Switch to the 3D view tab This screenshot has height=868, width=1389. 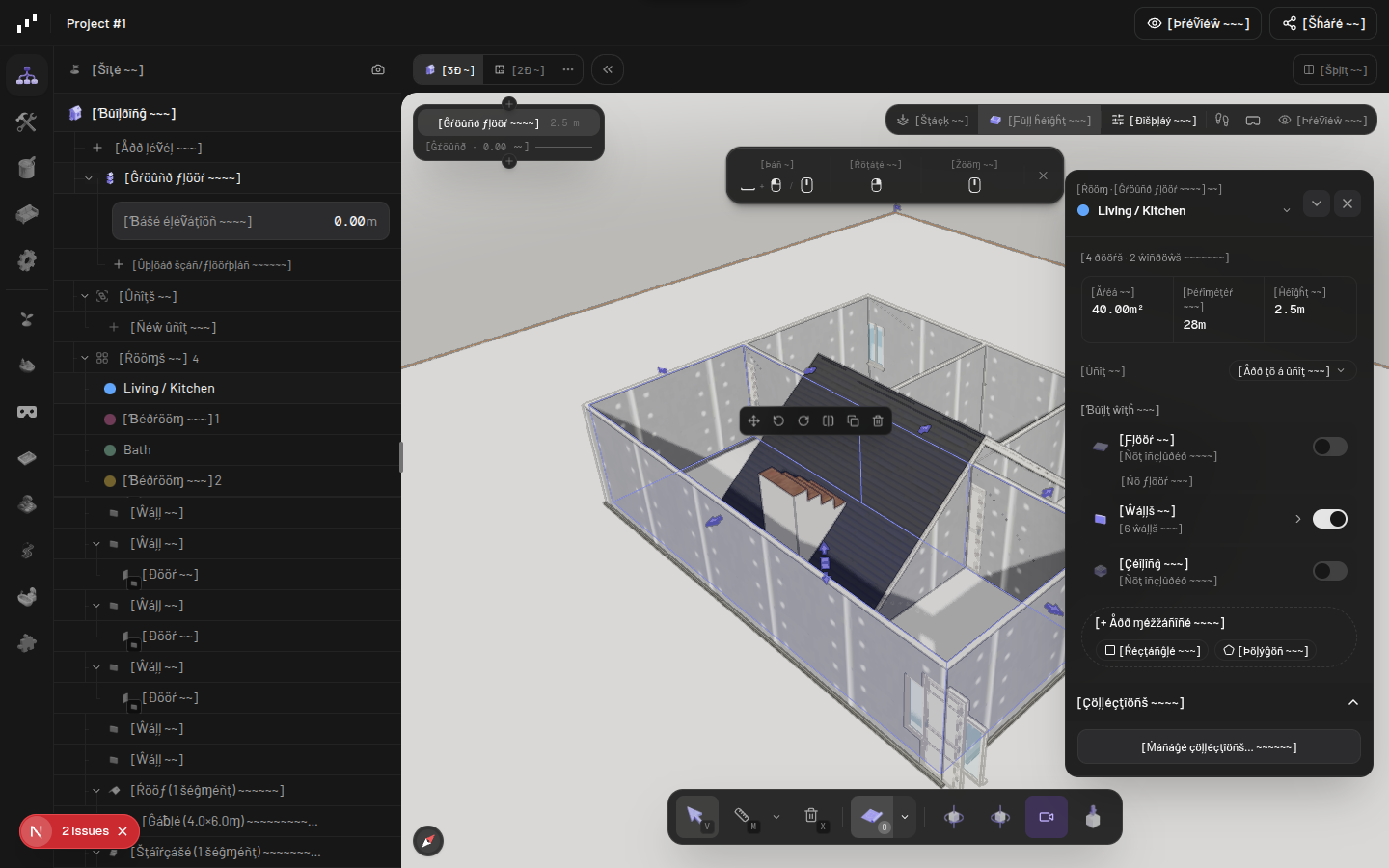[x=450, y=69]
